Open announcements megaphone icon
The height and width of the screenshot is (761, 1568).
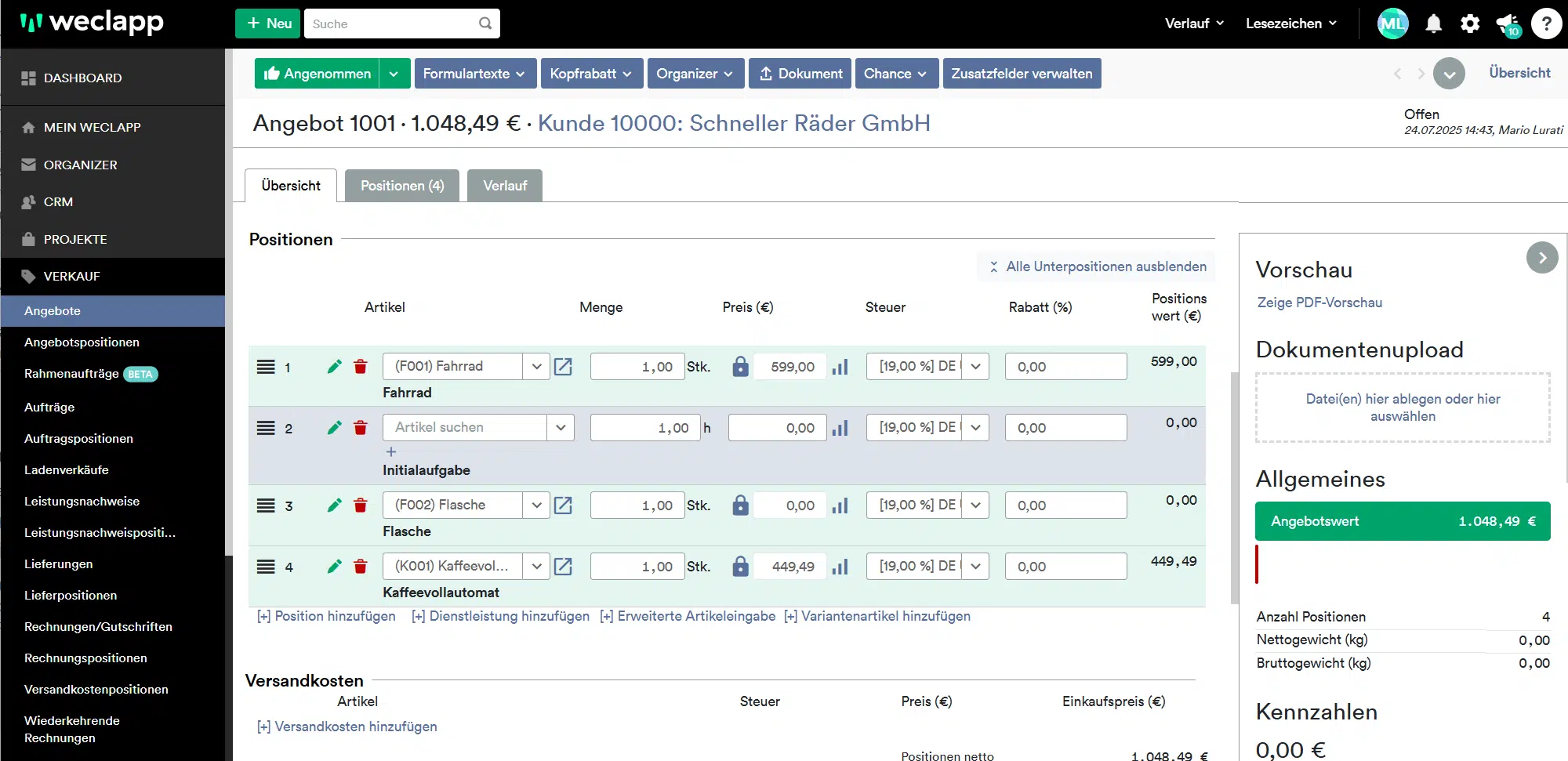pos(1508,24)
